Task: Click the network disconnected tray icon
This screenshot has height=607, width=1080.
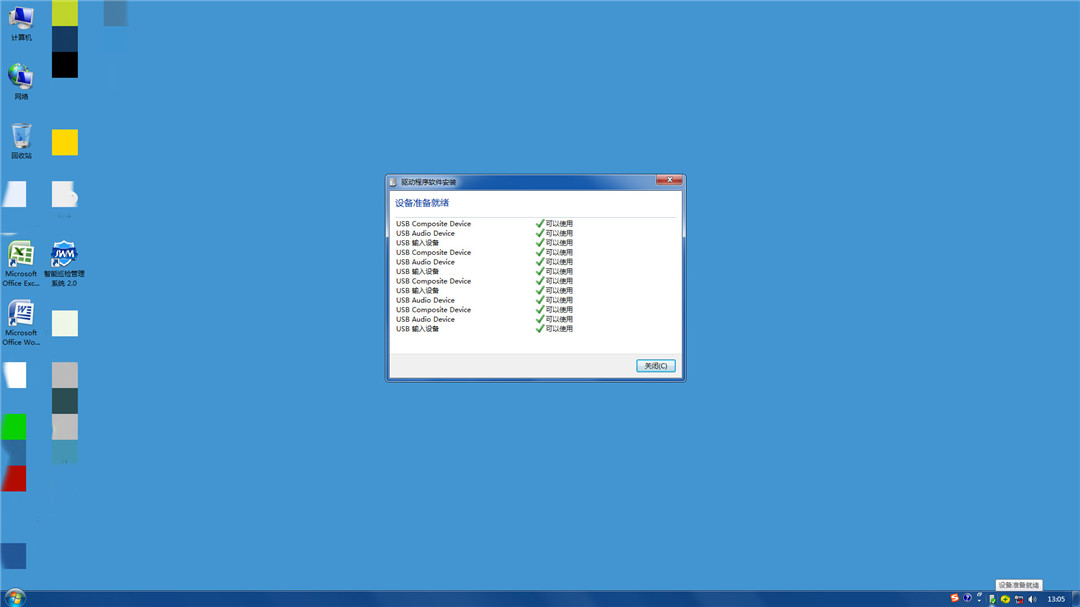Action: [1018, 599]
